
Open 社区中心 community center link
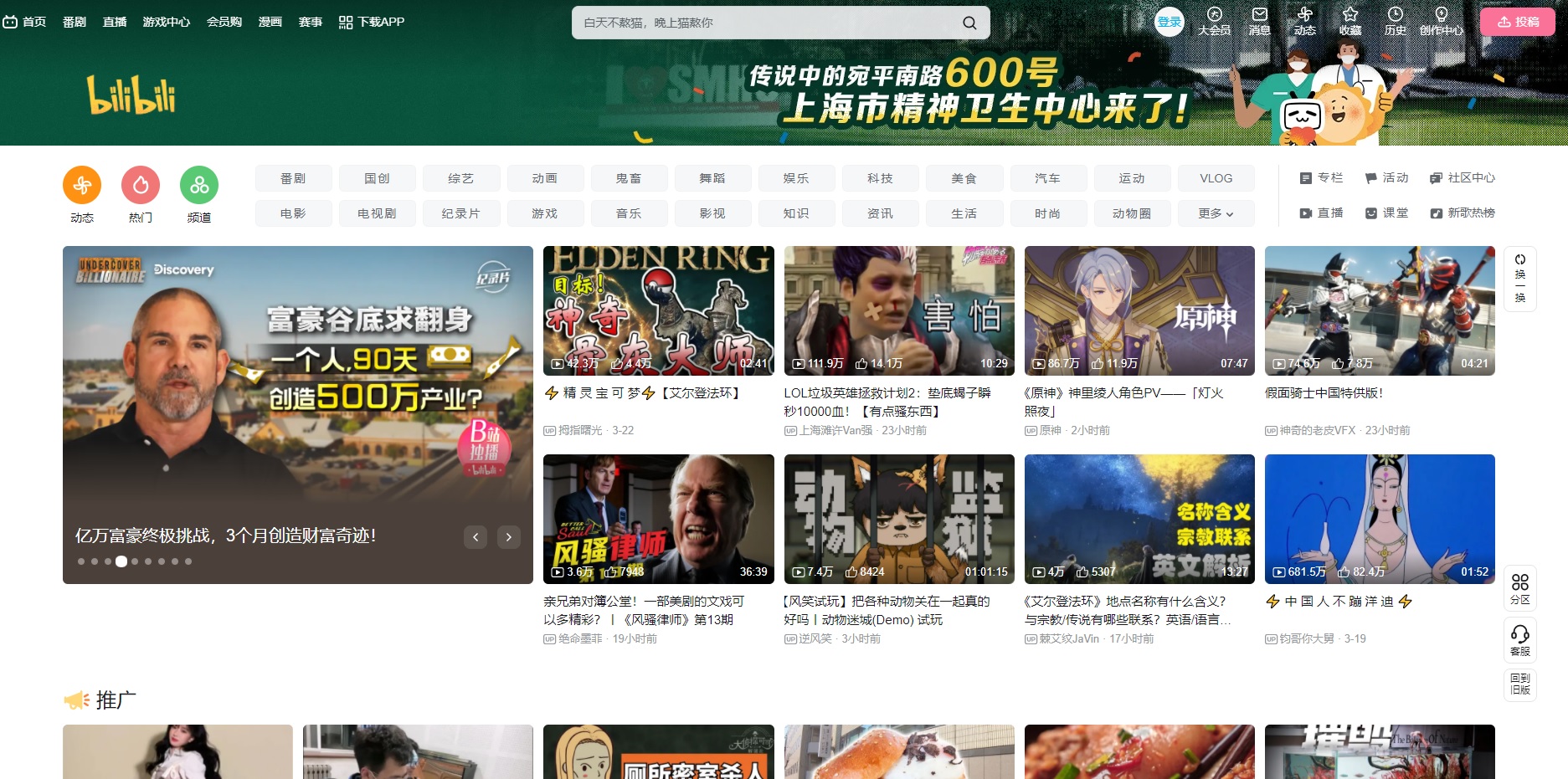click(x=1462, y=178)
